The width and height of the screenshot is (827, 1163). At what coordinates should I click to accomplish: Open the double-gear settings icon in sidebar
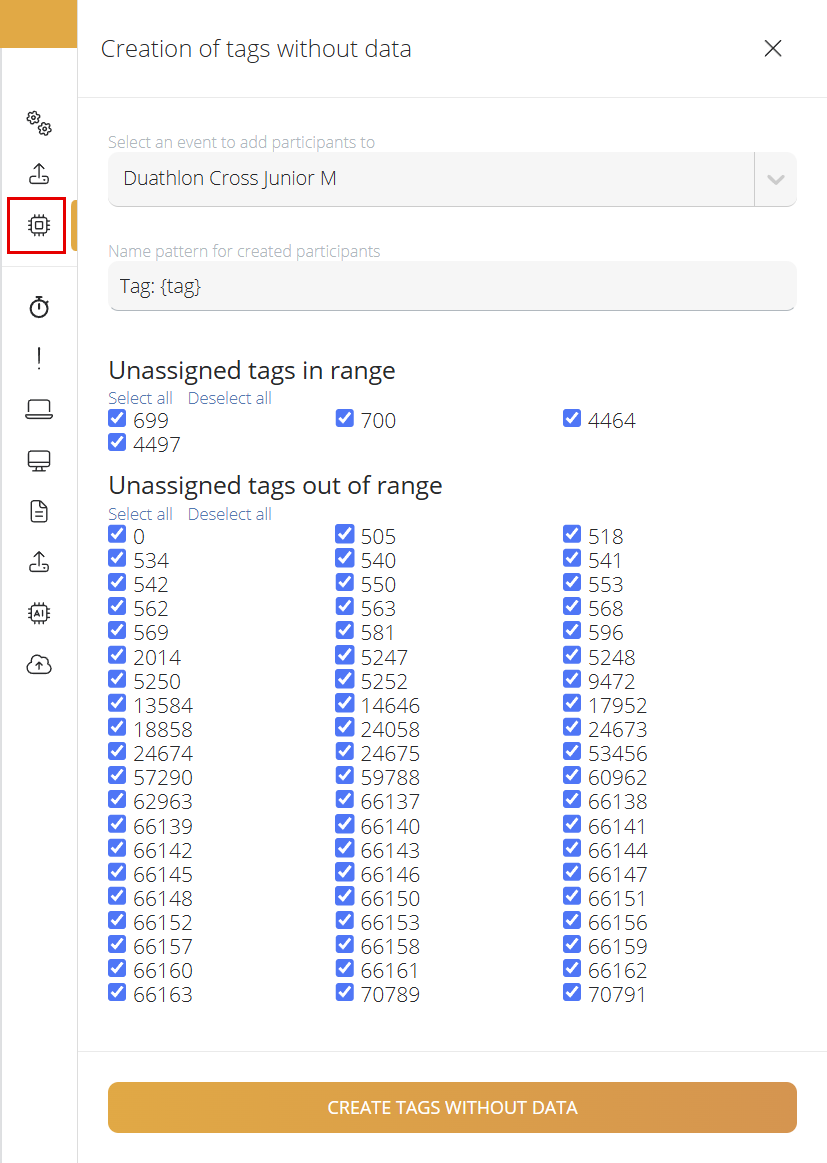(39, 123)
